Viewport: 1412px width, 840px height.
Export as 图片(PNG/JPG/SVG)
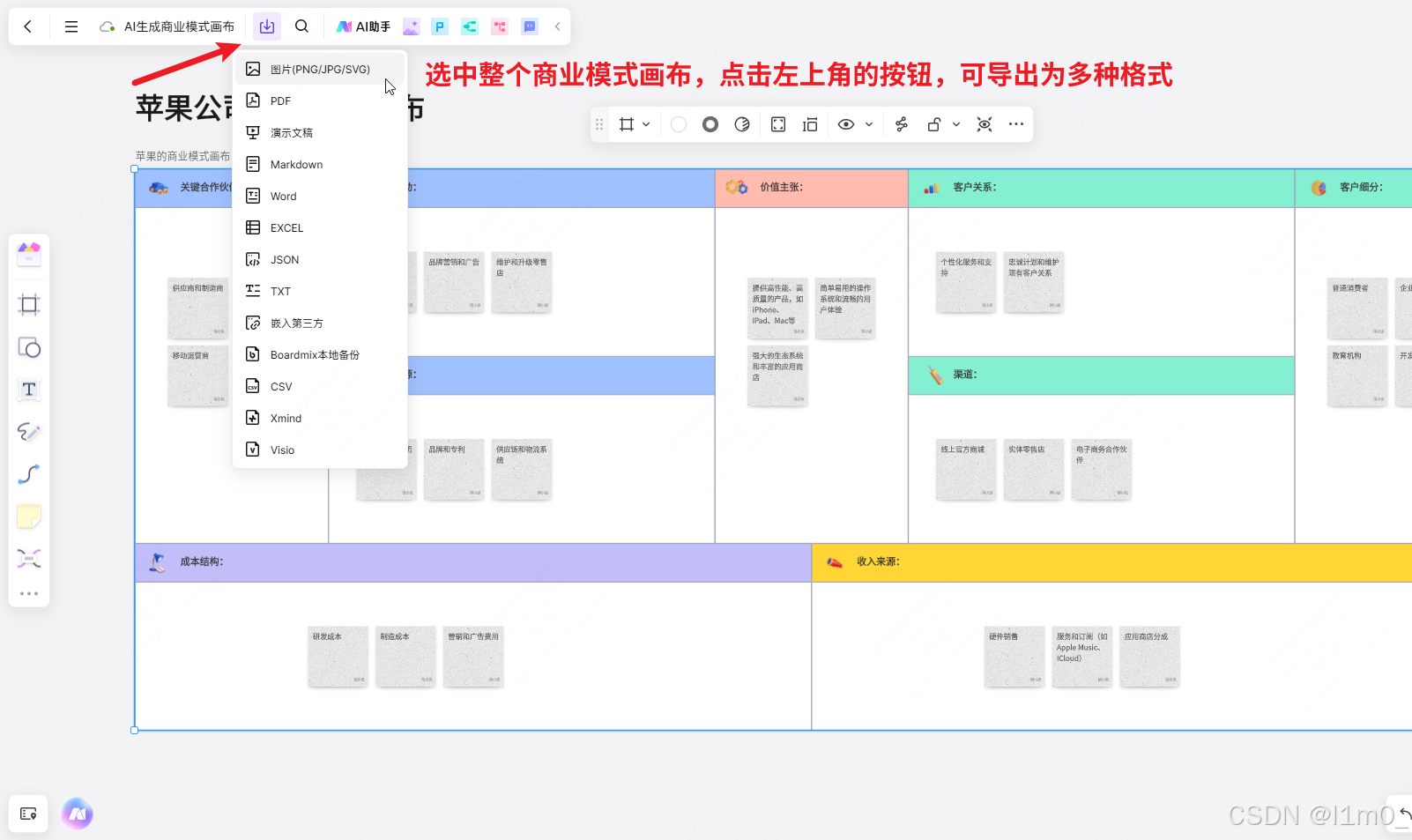(320, 69)
